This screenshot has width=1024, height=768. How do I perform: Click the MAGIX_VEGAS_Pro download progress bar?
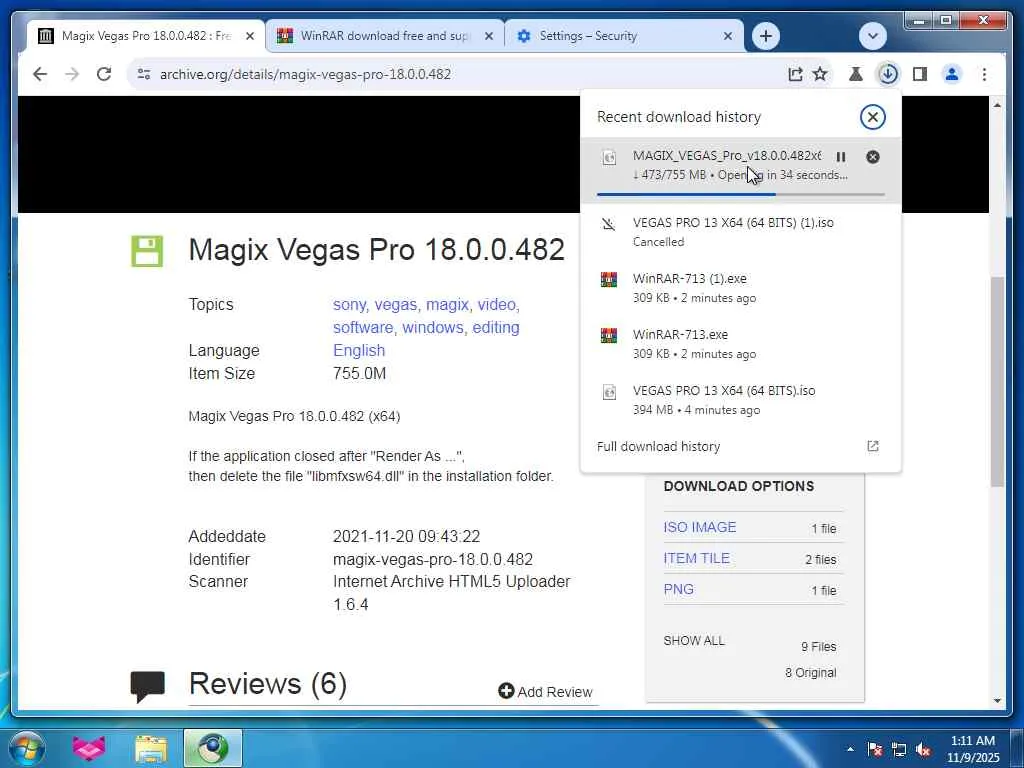(x=741, y=194)
